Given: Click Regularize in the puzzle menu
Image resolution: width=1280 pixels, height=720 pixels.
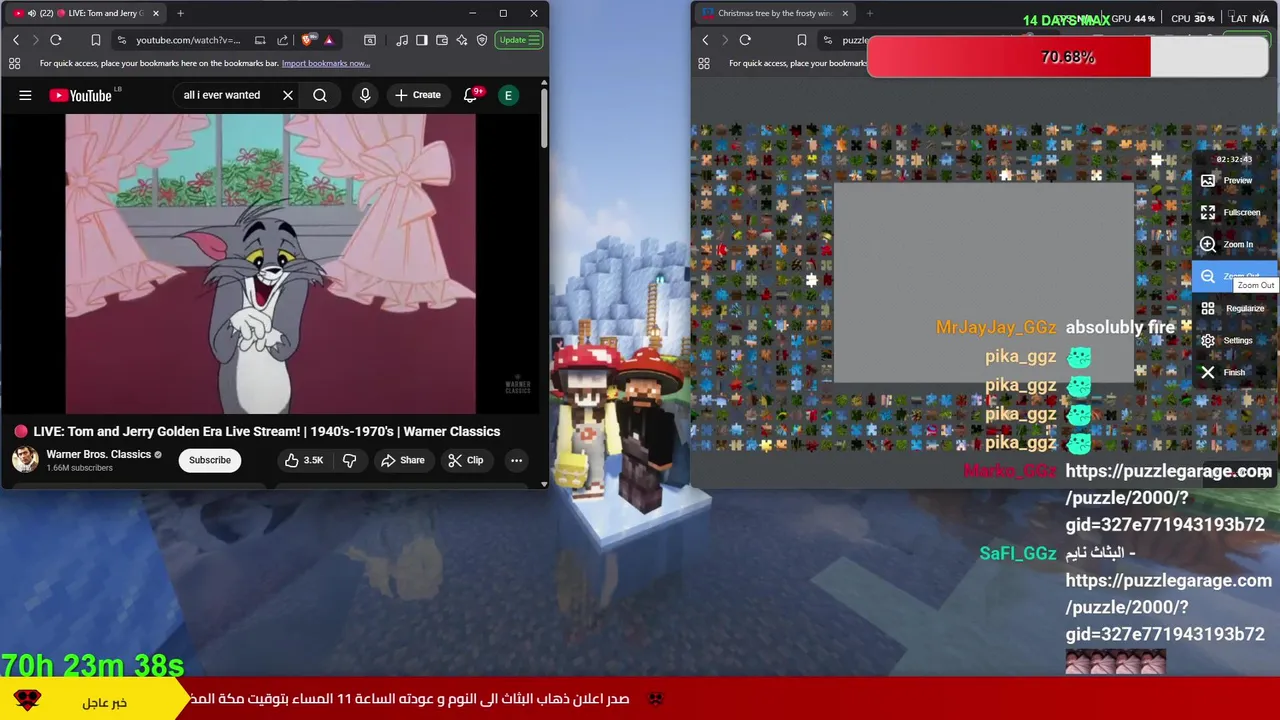Looking at the screenshot, I should [x=1235, y=309].
